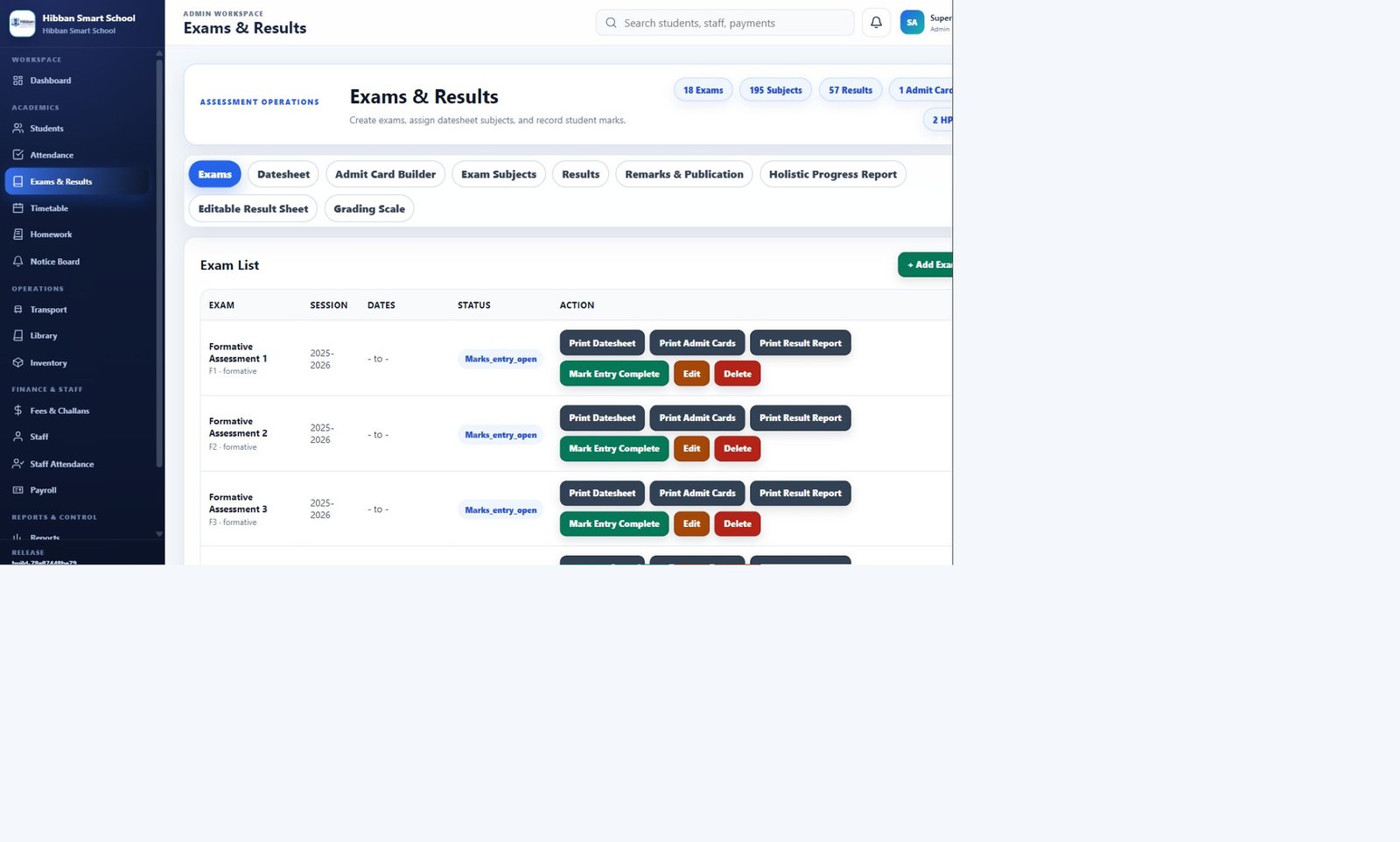
Task: Click the Notice Board bell icon
Action: [x=17, y=262]
